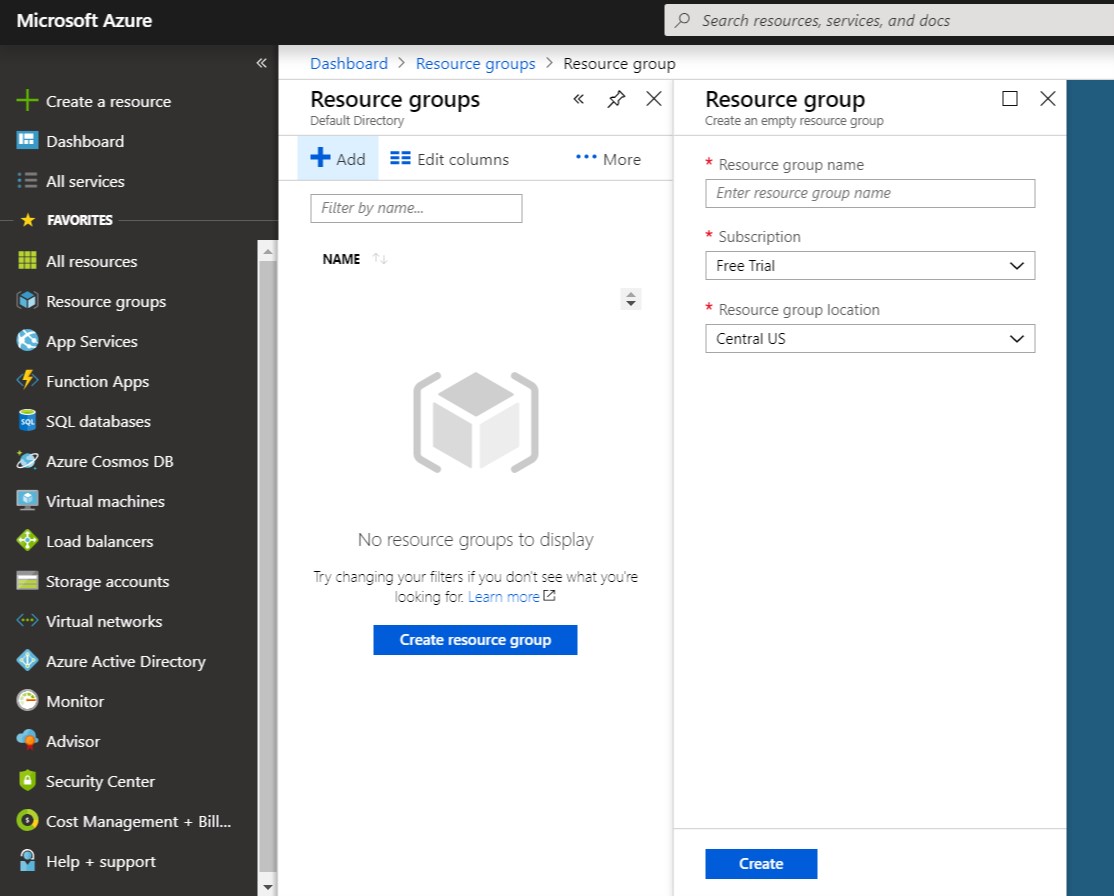This screenshot has width=1114, height=896.
Task: Collapse the left sidebar with double chevron
Action: 261,63
